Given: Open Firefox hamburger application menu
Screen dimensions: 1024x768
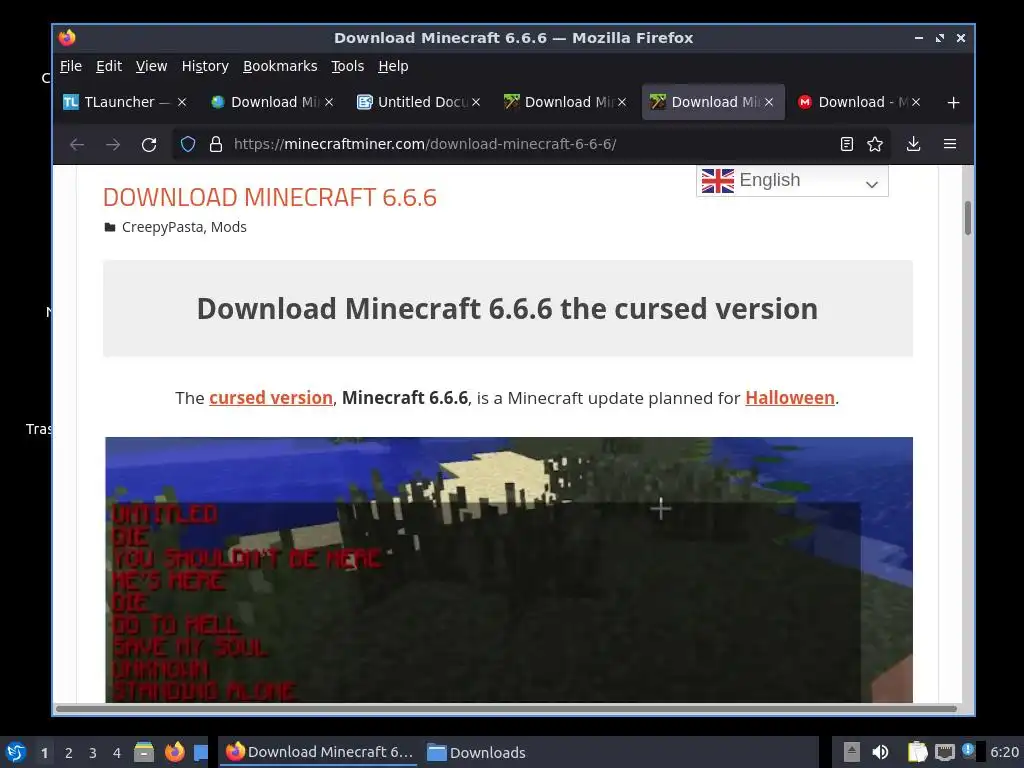Looking at the screenshot, I should 950,144.
